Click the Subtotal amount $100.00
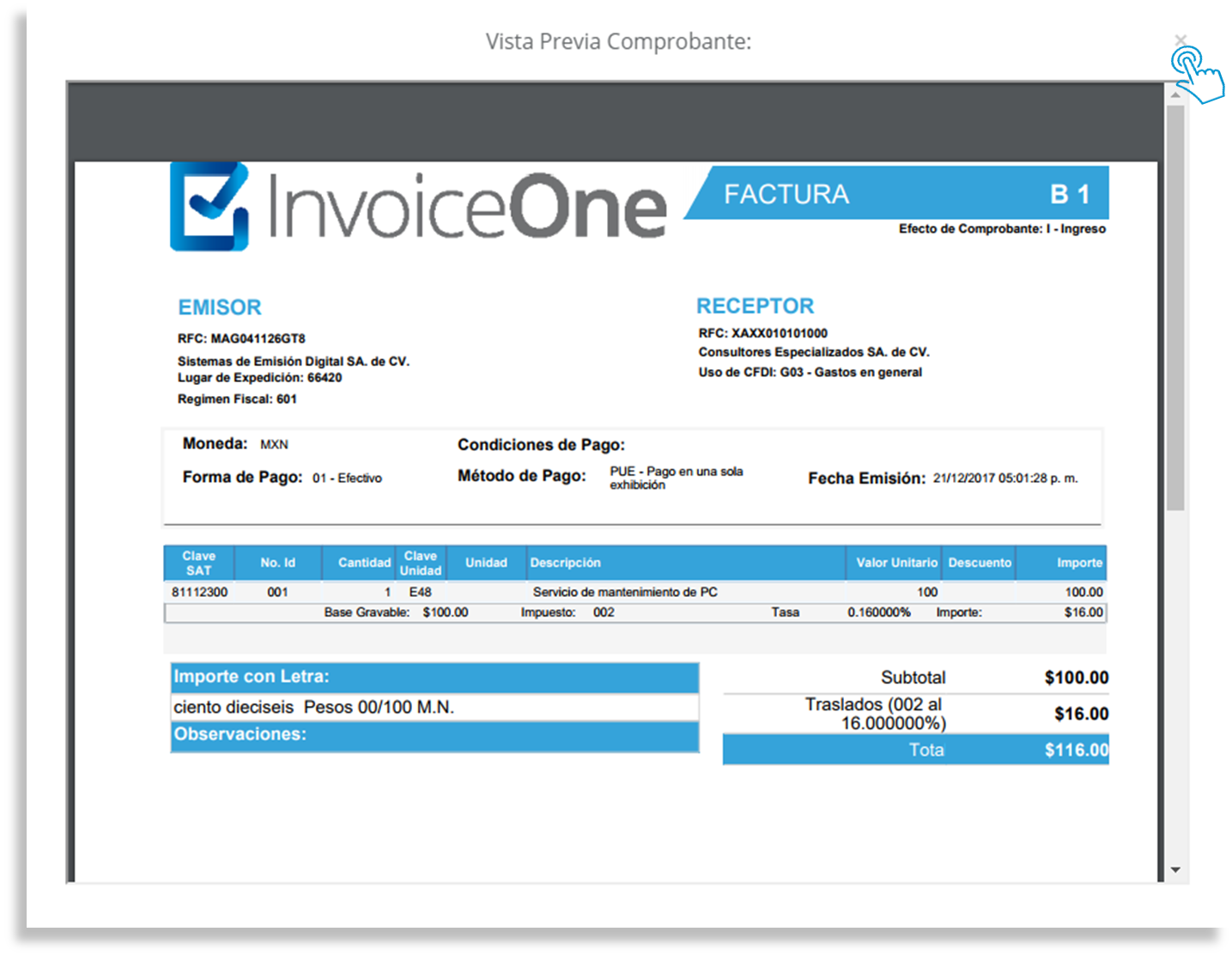Screen dimensions: 1232x956 tap(1077, 678)
